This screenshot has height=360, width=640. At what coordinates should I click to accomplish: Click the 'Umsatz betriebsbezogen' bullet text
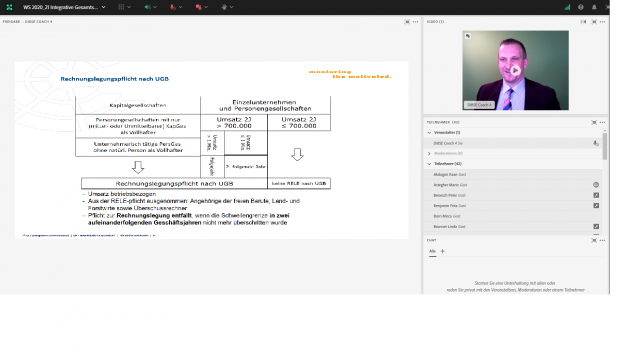(122, 194)
